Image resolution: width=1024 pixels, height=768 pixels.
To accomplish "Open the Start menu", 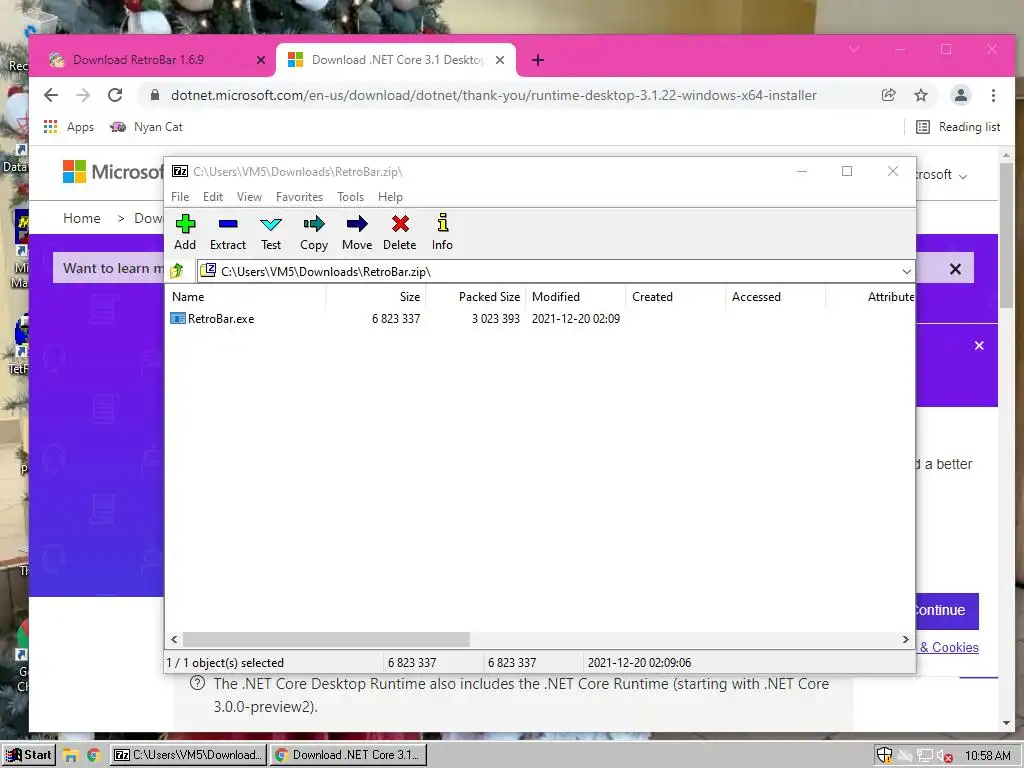I will (28, 755).
